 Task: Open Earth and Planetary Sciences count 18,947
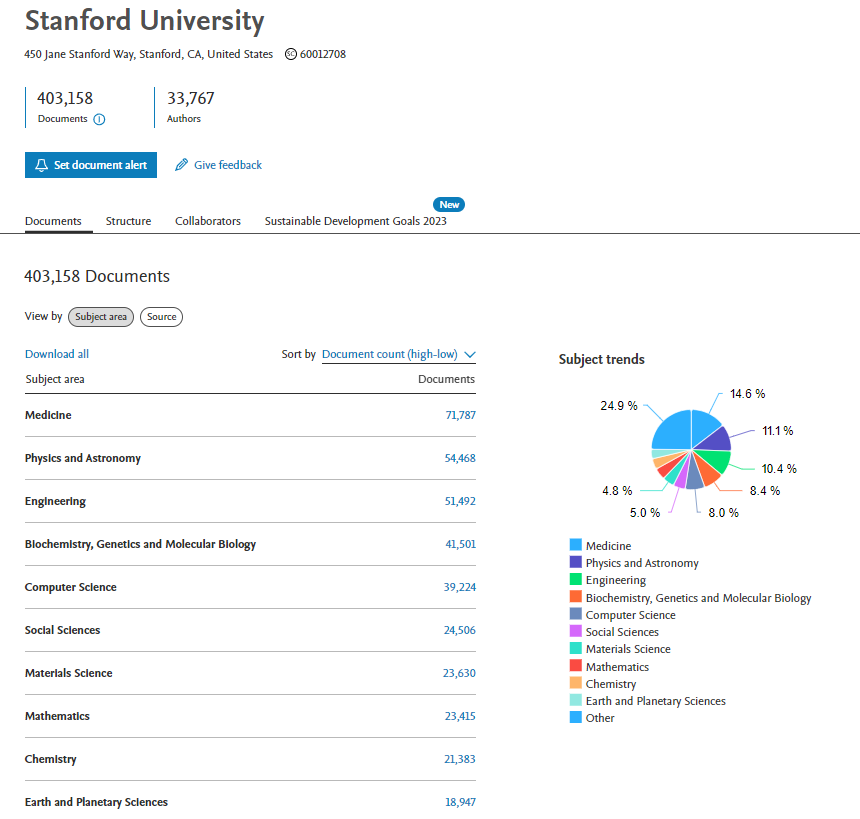[460, 802]
